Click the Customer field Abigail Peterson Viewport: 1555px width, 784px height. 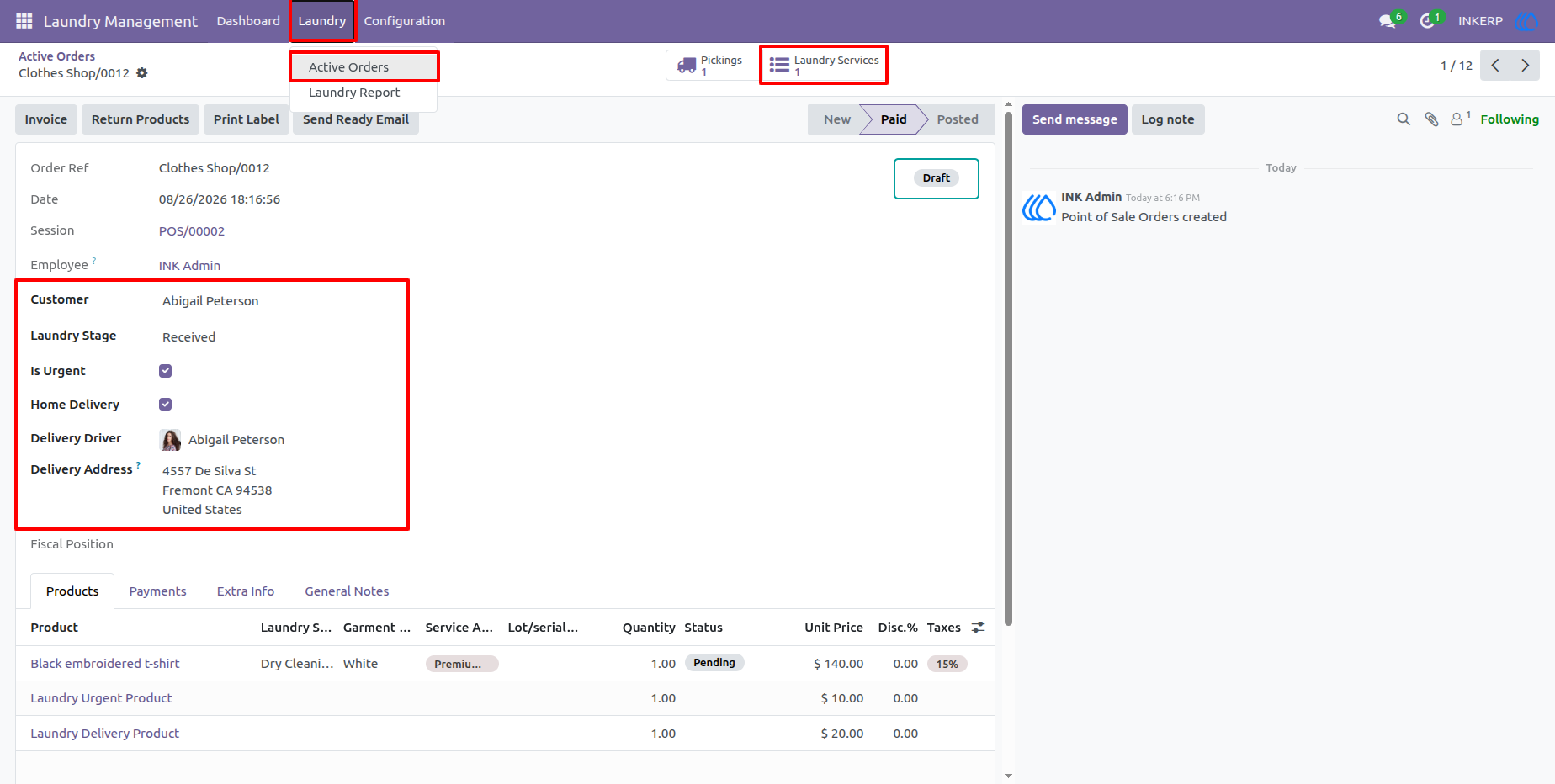coord(210,301)
